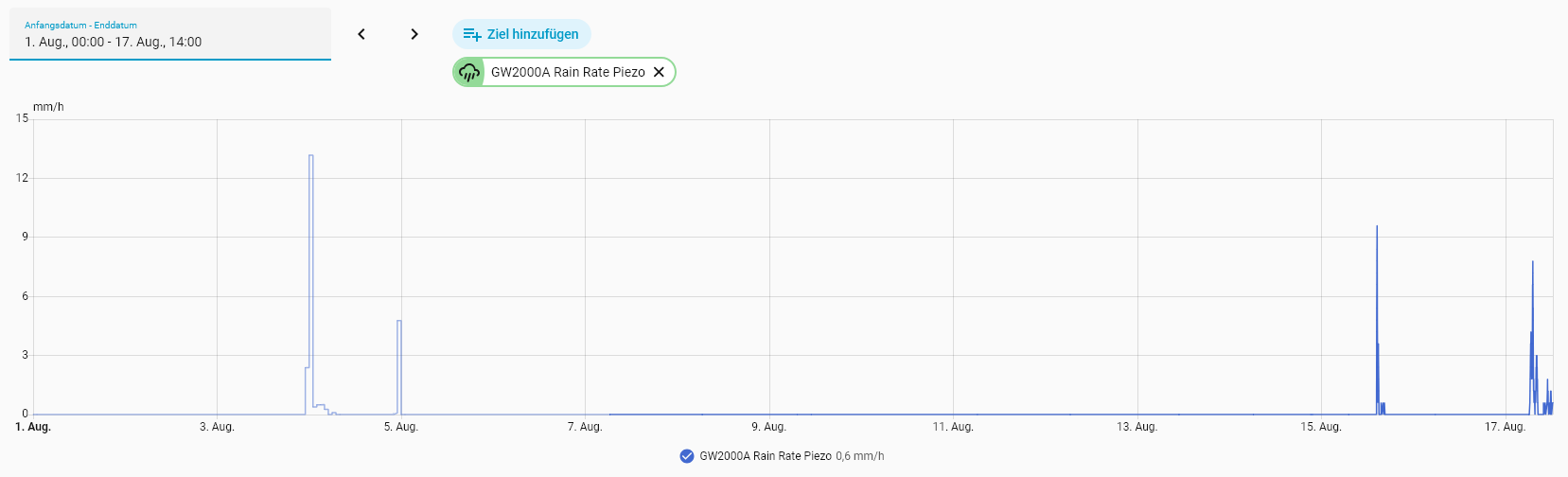Click the Ziel hinzufügen button text
1568x477 pixels.
coord(533,34)
